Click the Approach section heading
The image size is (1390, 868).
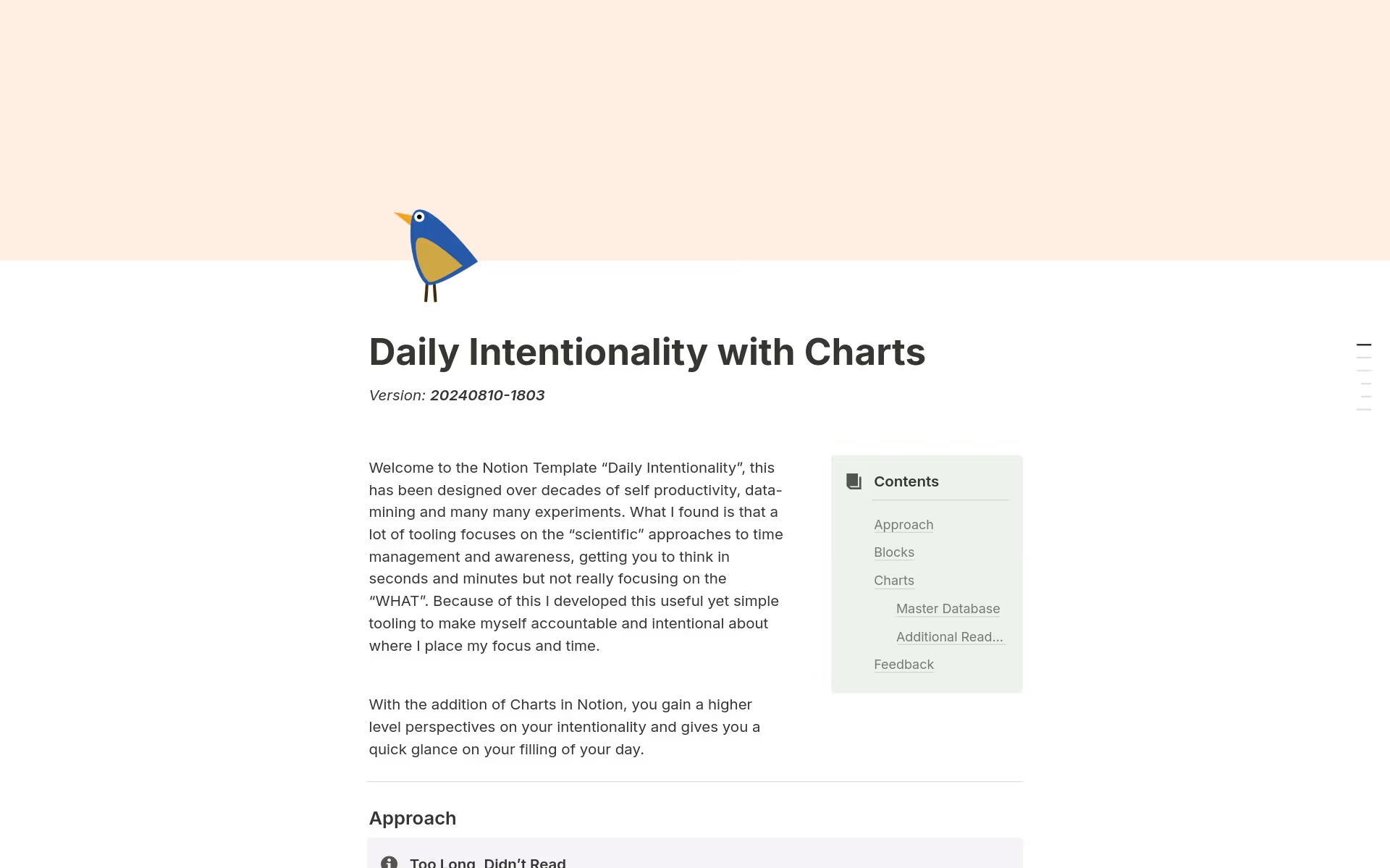pyautogui.click(x=412, y=818)
